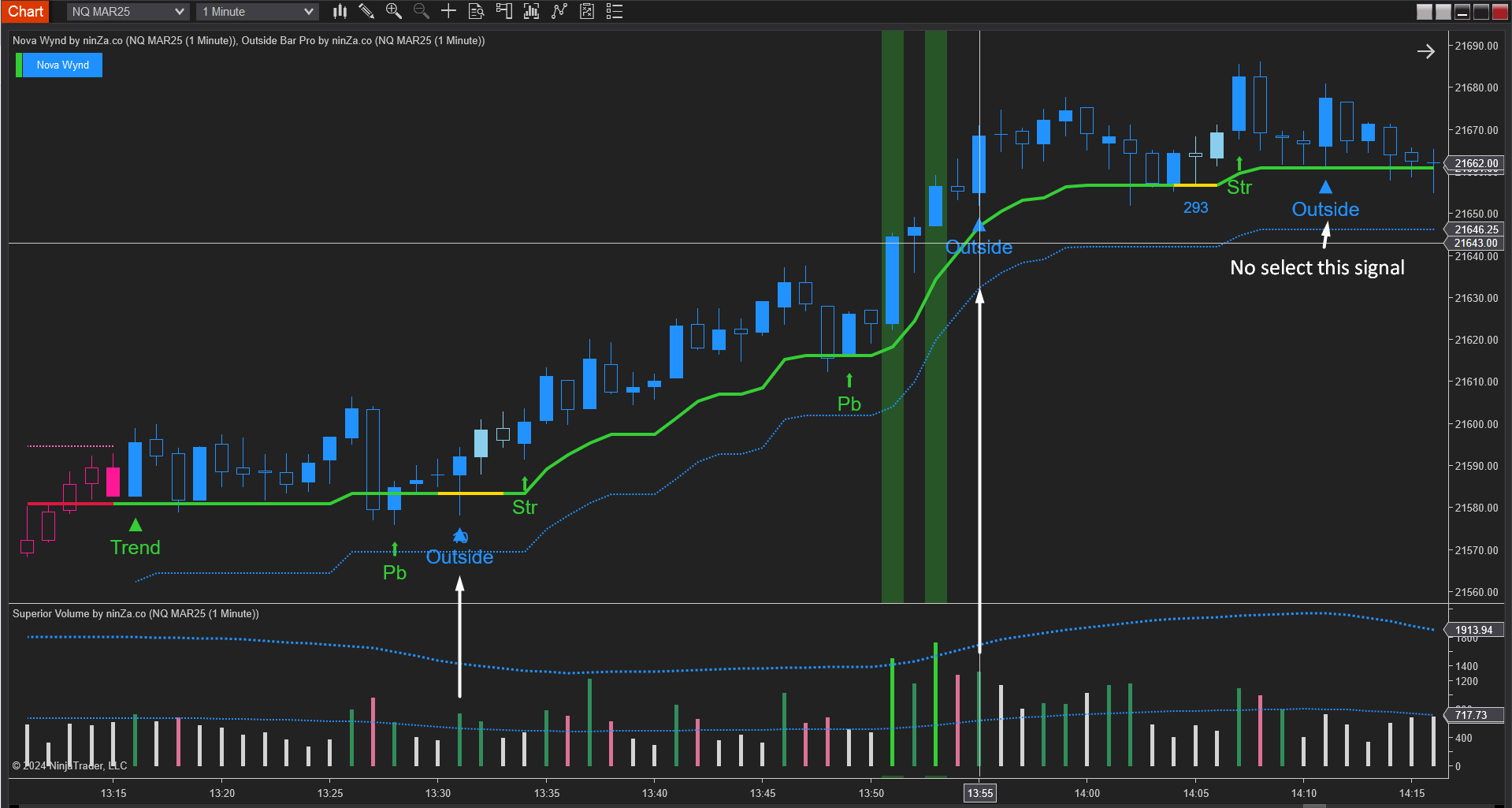Open the Data Box icon

[476, 11]
